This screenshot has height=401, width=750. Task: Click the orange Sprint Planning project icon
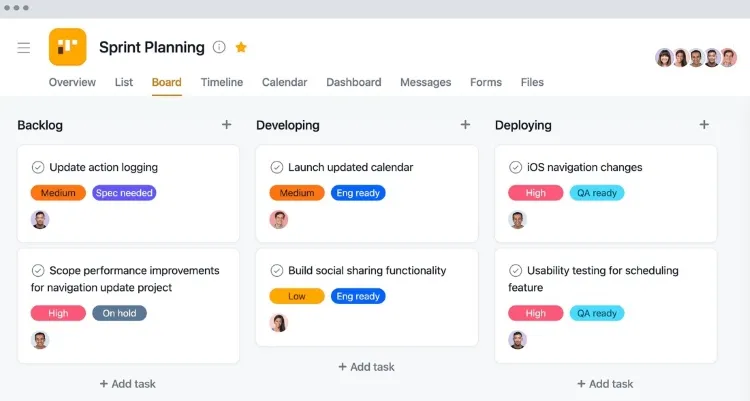pos(67,47)
